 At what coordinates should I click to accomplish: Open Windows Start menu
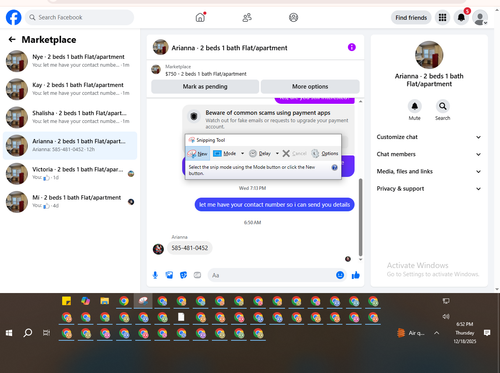pyautogui.click(x=9, y=333)
